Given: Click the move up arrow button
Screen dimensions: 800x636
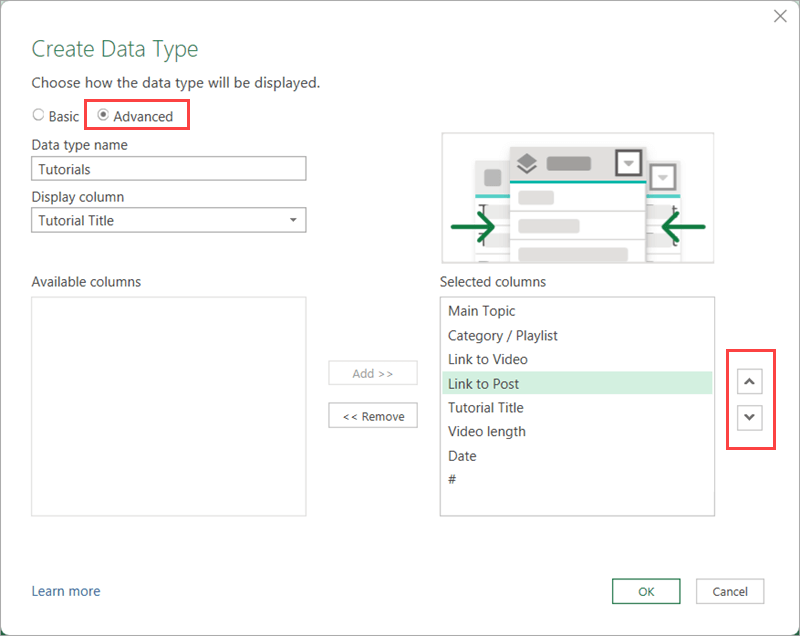Looking at the screenshot, I should pyautogui.click(x=749, y=381).
